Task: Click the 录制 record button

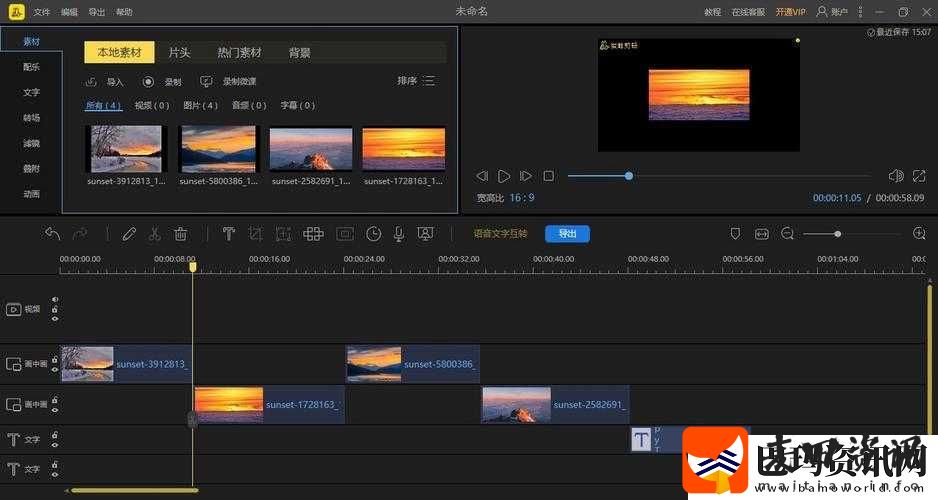Action: [x=162, y=81]
